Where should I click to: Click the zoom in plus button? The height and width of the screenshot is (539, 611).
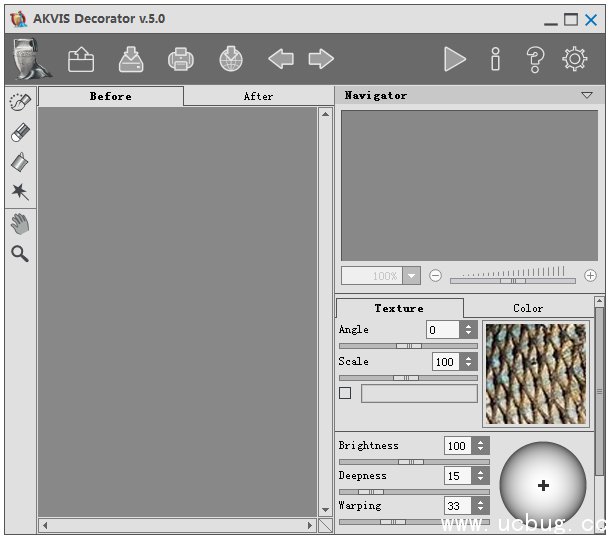tap(590, 276)
